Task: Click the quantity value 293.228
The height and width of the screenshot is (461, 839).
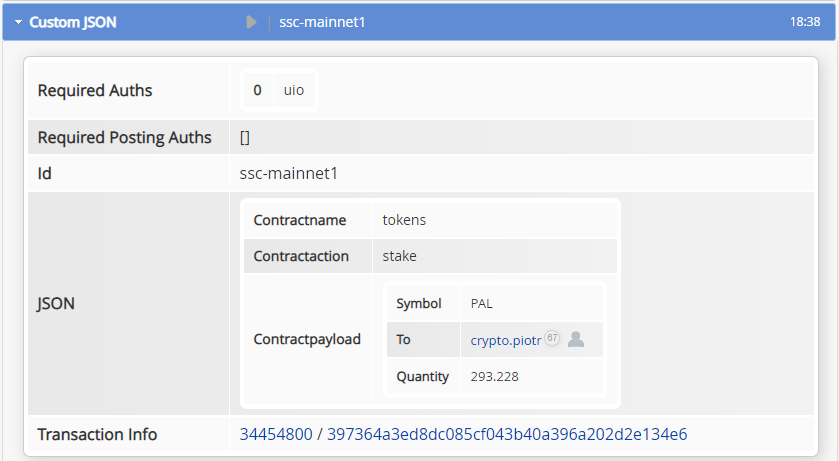Action: (494, 377)
